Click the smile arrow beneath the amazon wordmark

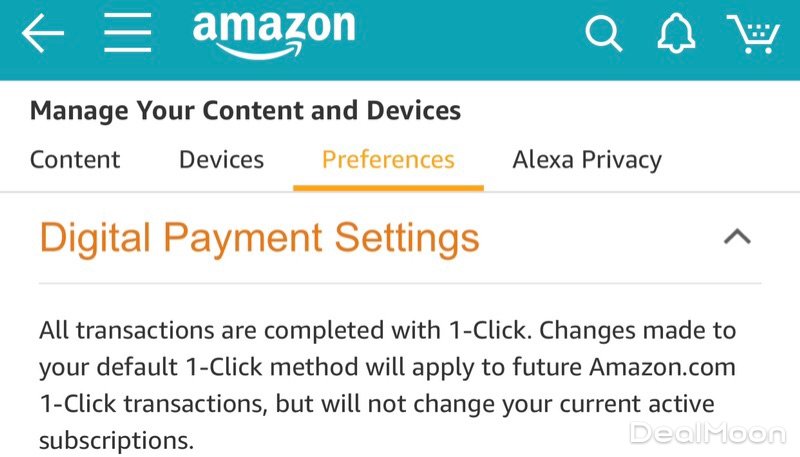[x=260, y=51]
